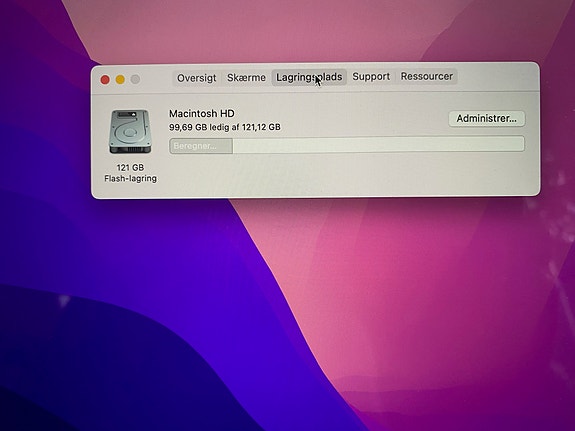Click the Macintosh HD drive icon
Viewport: 575px width, 431px height.
click(130, 132)
